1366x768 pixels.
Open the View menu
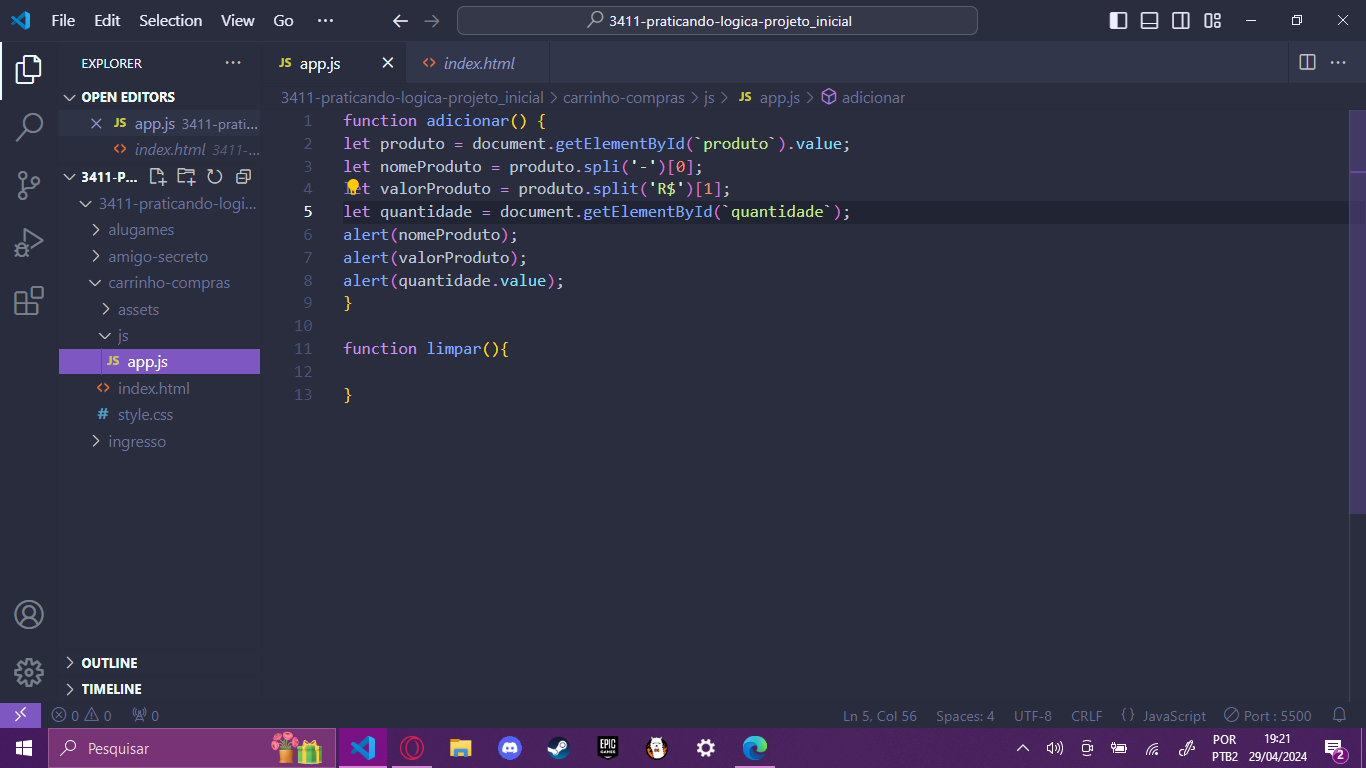coord(238,21)
